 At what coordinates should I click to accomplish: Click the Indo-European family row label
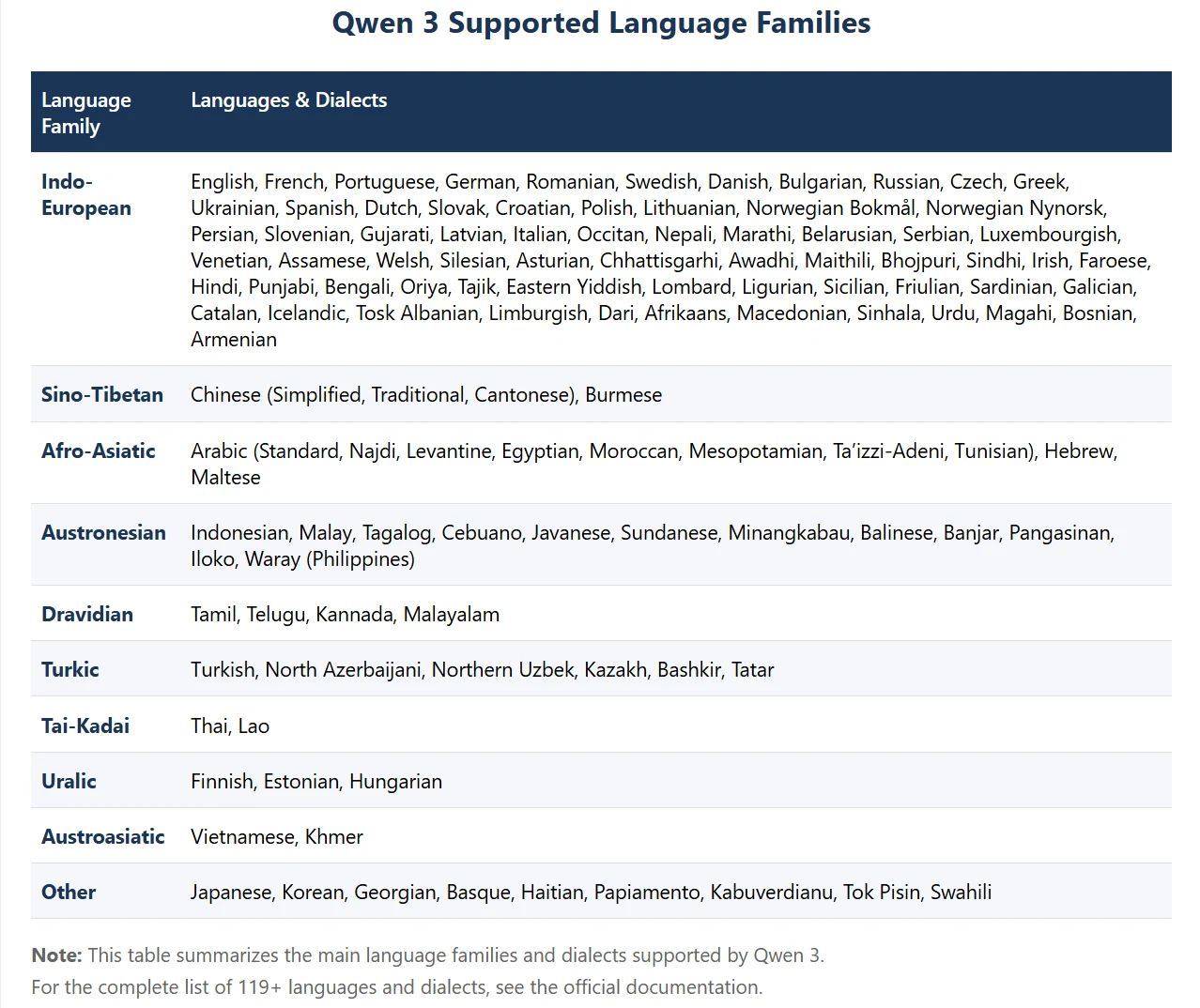[86, 194]
